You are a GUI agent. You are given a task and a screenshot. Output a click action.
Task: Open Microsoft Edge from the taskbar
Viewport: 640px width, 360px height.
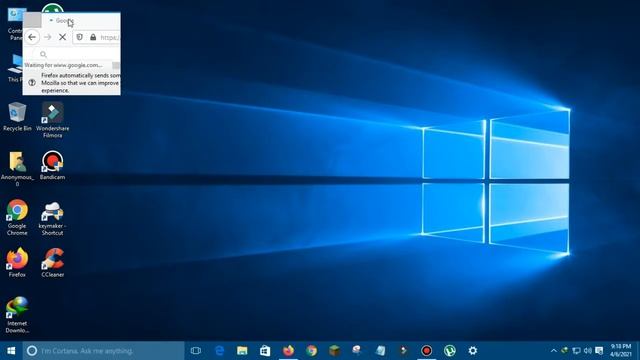pos(219,351)
